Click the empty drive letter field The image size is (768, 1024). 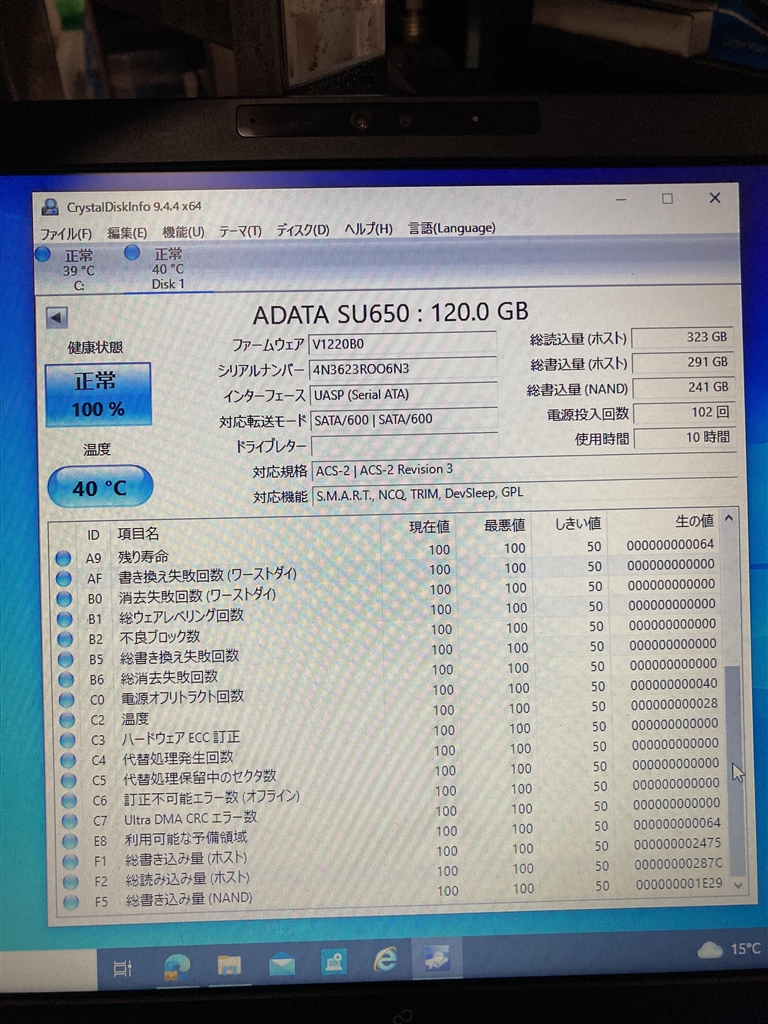[405, 445]
